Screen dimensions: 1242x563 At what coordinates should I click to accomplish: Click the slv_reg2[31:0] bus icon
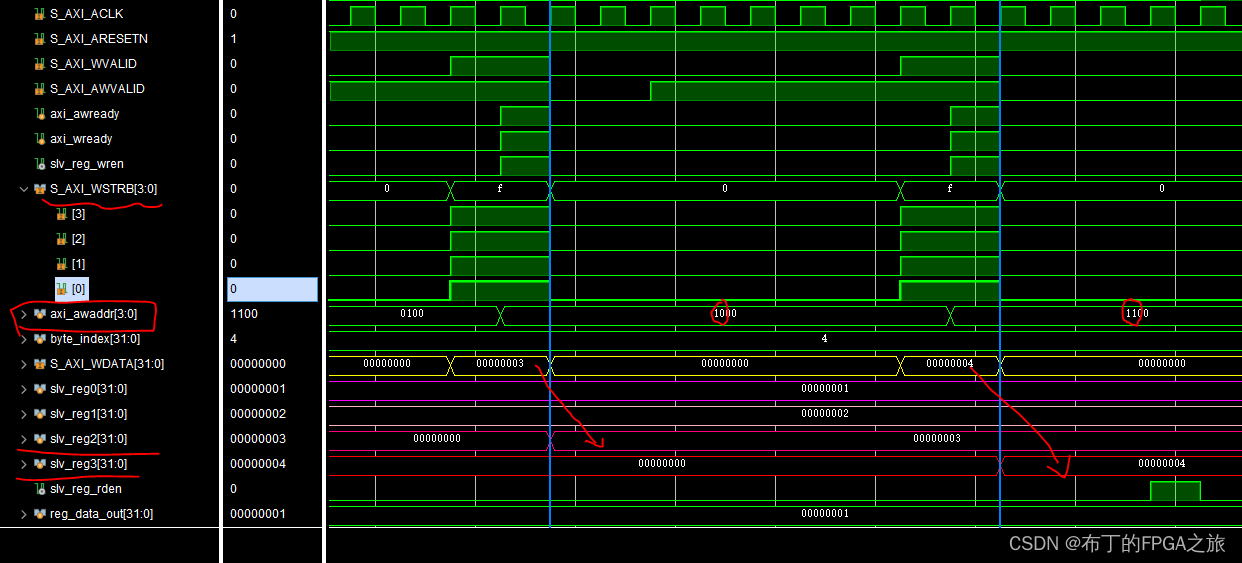point(40,439)
